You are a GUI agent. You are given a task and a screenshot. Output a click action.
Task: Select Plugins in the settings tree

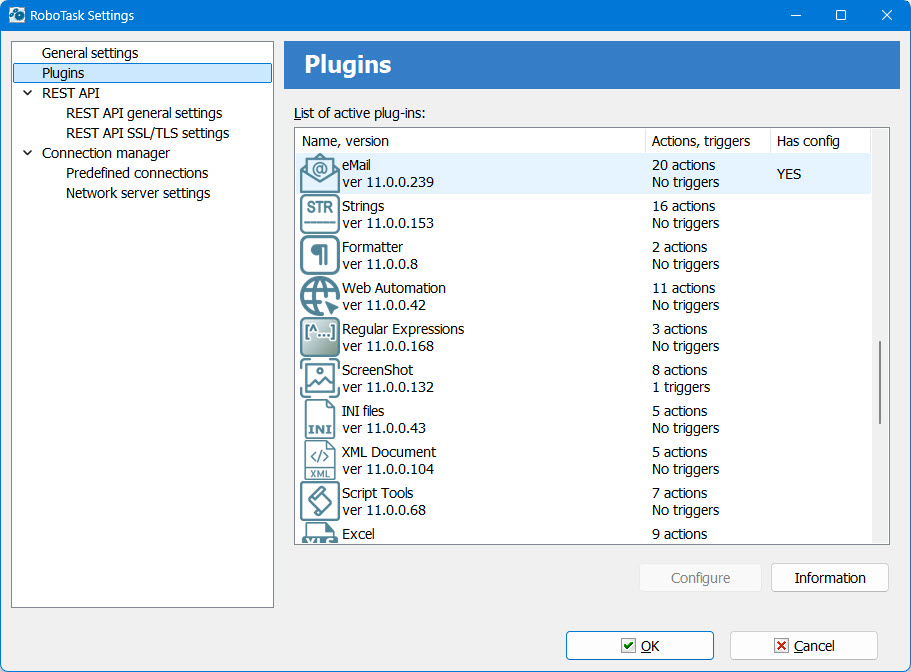142,73
